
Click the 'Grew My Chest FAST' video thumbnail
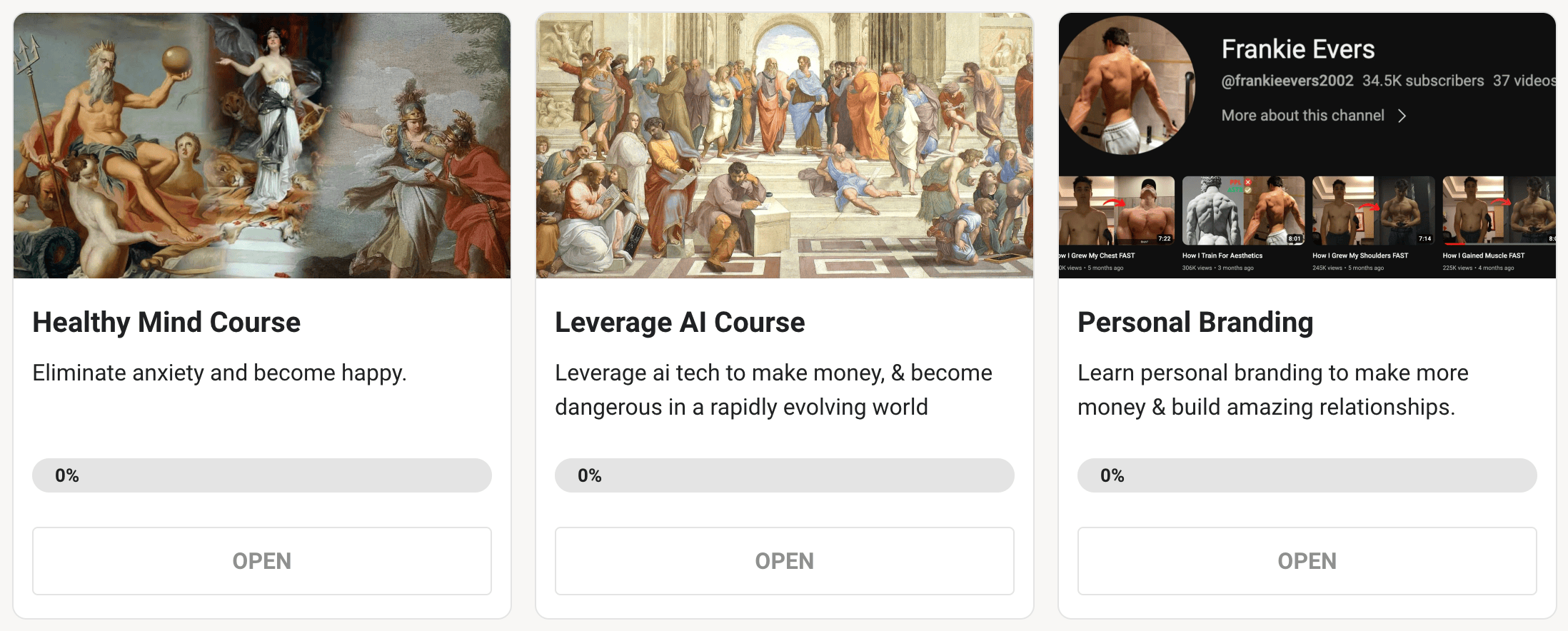[x=1116, y=211]
